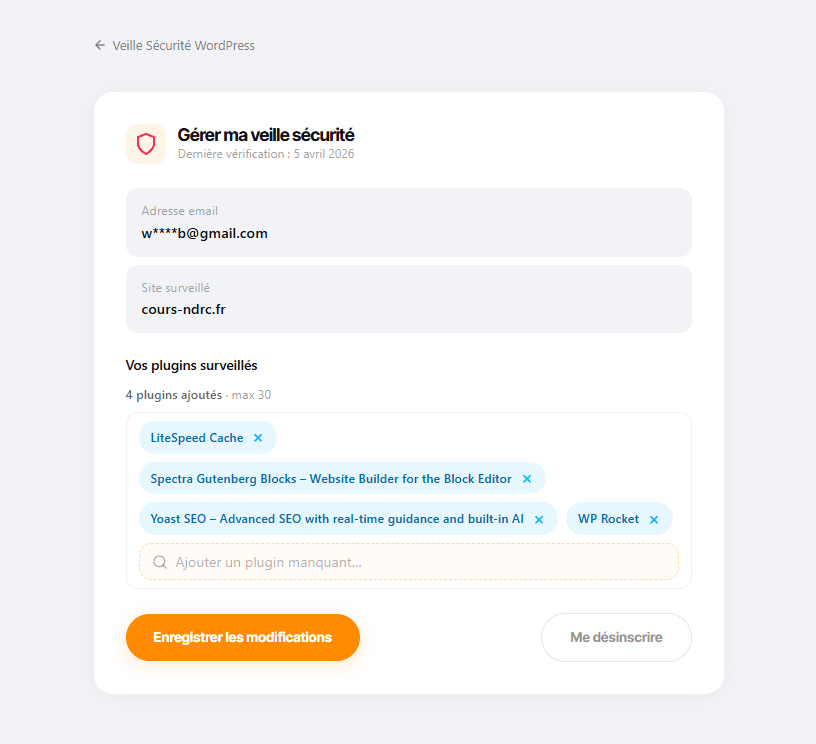This screenshot has width=816, height=744.
Task: Remove Yoast SEO with its X icon
Action: pos(540,519)
